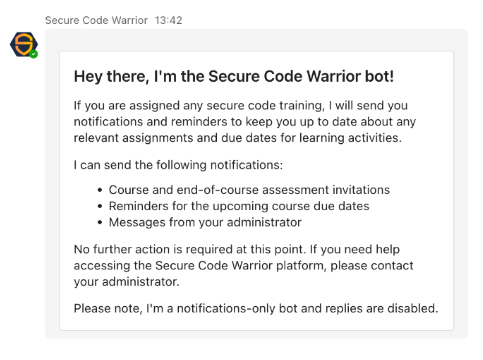Click 'I can send the following notifications:' line

[178, 165]
